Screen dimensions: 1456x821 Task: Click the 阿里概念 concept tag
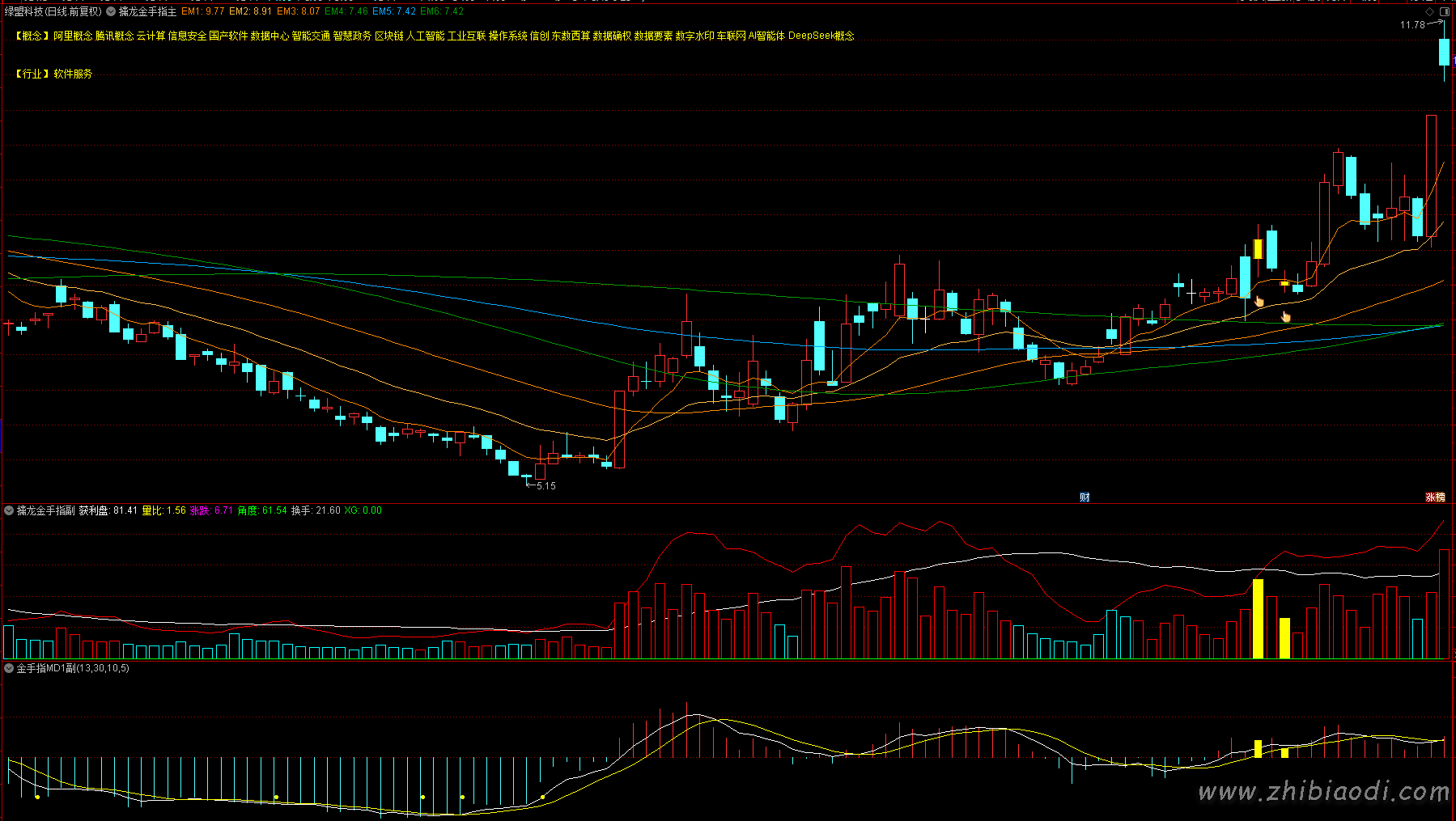pos(73,36)
